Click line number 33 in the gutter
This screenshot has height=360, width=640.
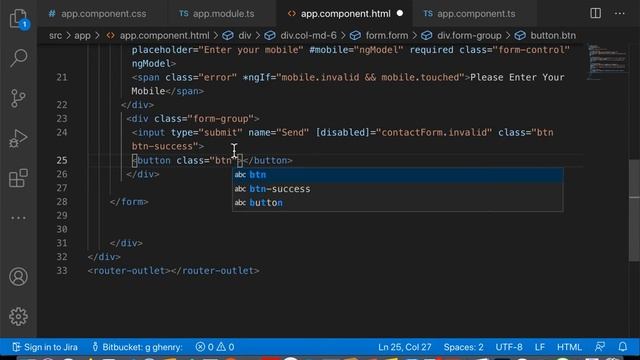point(62,271)
